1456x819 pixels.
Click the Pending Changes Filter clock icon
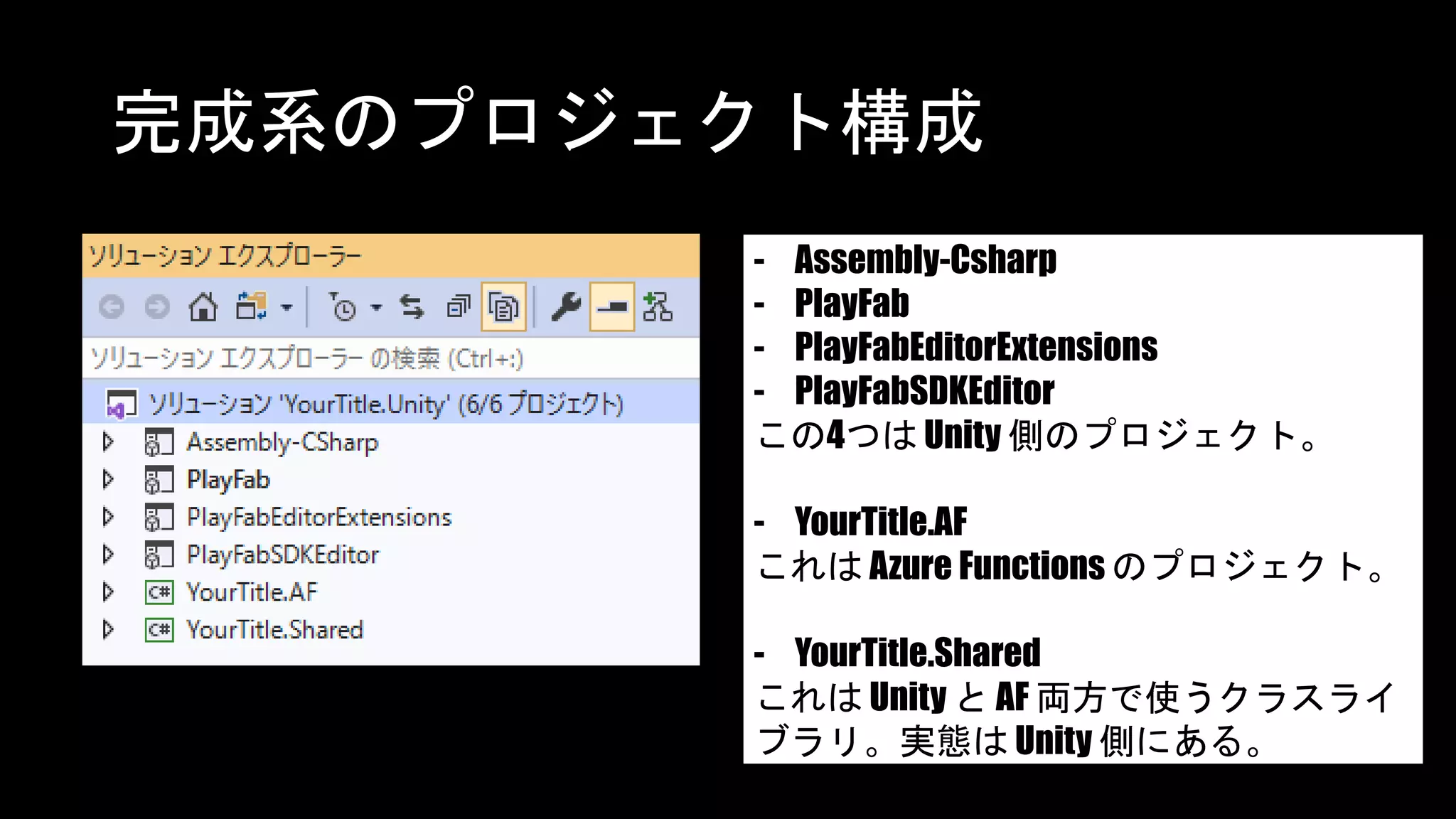click(x=343, y=307)
